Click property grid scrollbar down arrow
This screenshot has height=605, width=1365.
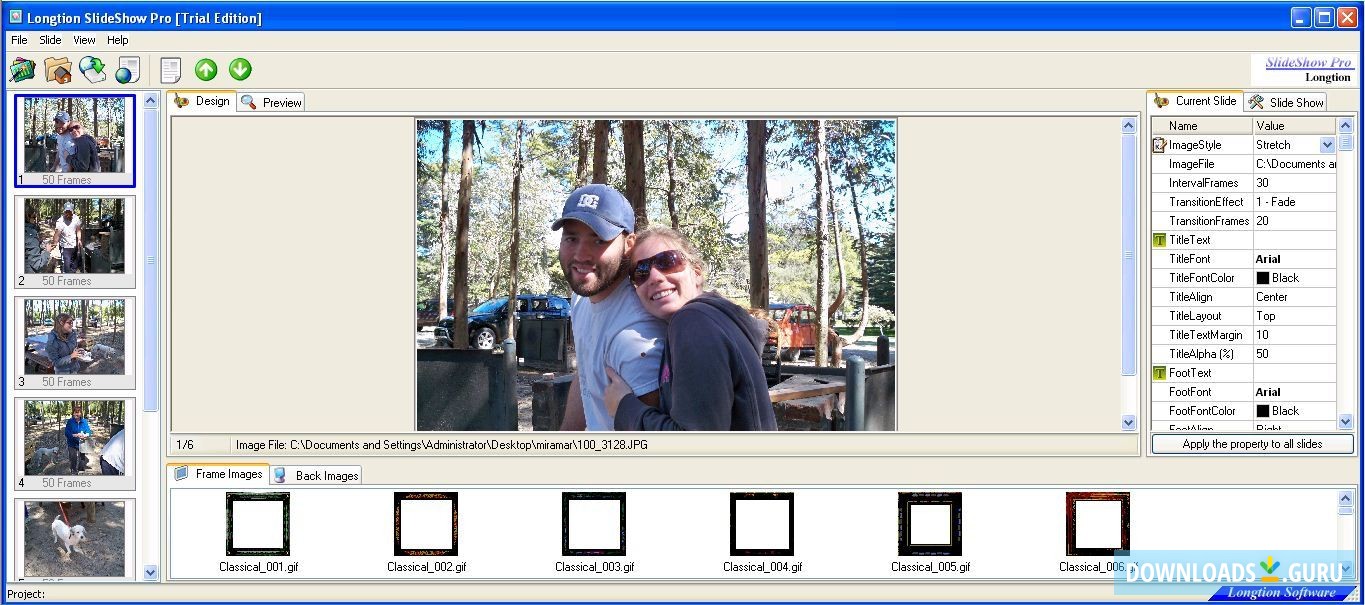pyautogui.click(x=1346, y=422)
